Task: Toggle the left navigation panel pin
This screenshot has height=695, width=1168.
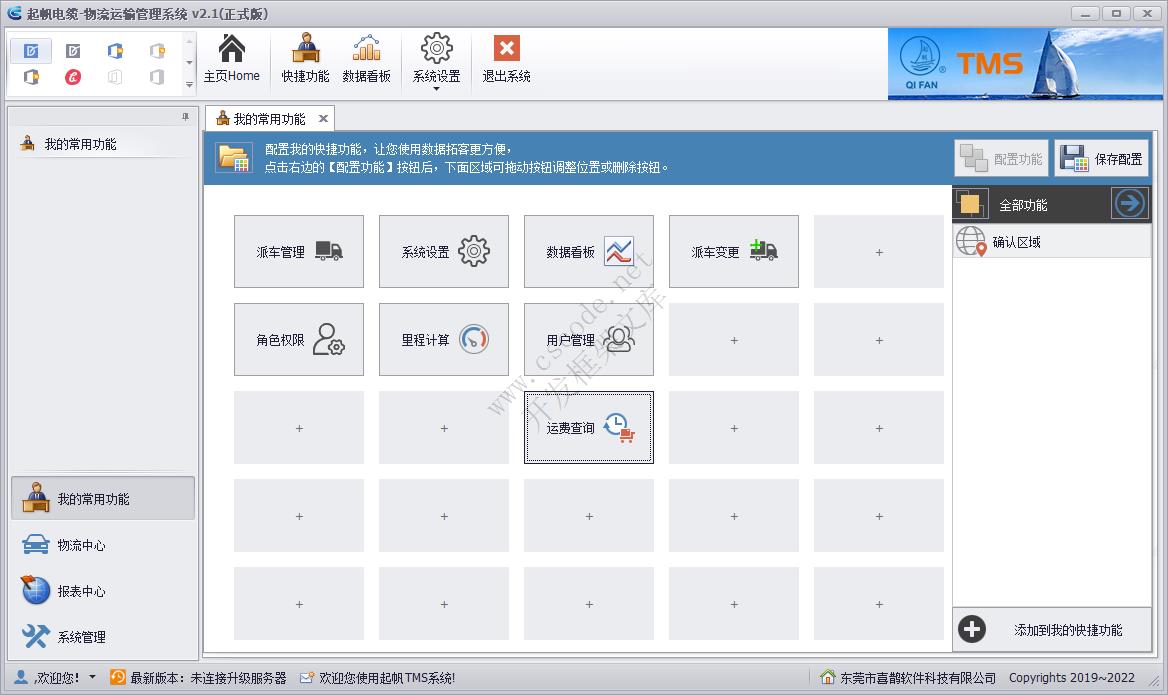Action: click(x=185, y=117)
